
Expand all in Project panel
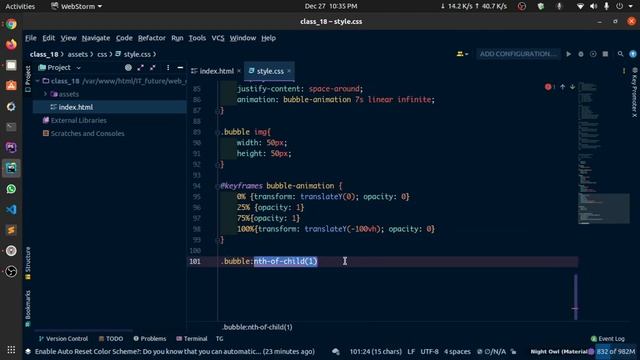(x=140, y=67)
